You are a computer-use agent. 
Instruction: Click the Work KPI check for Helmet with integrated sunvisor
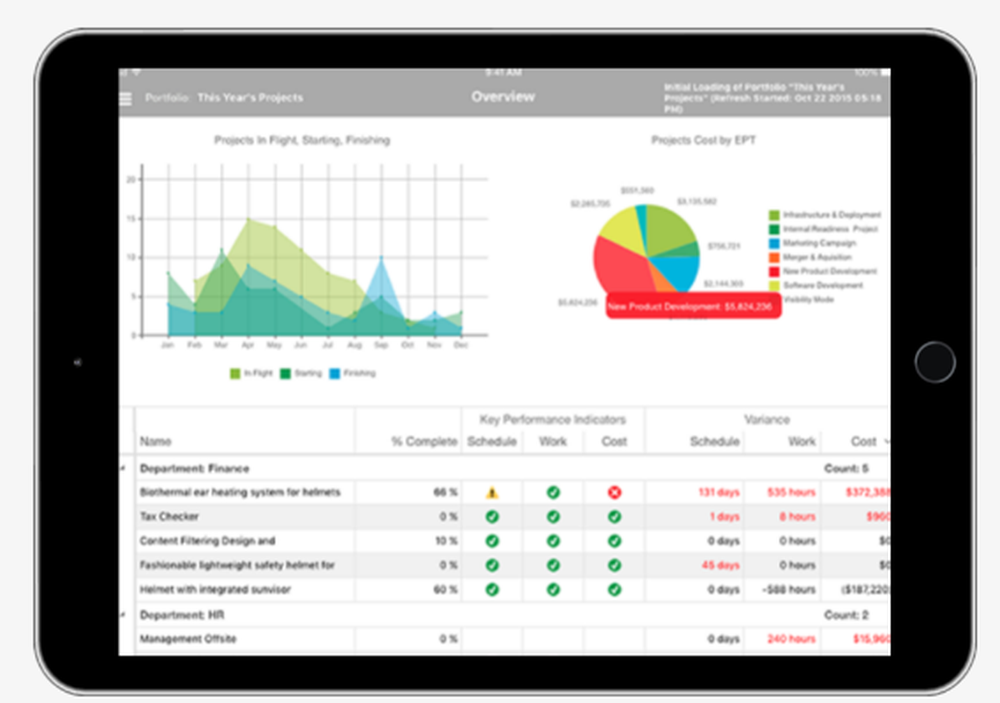click(553, 589)
